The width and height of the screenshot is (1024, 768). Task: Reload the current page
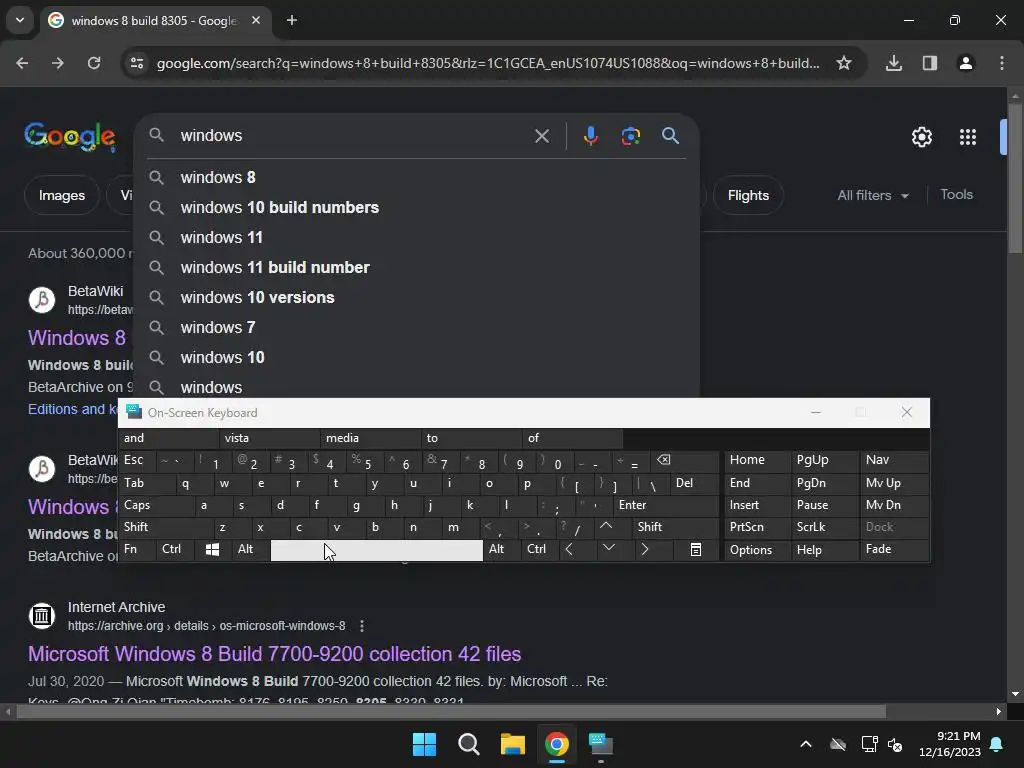tap(94, 63)
